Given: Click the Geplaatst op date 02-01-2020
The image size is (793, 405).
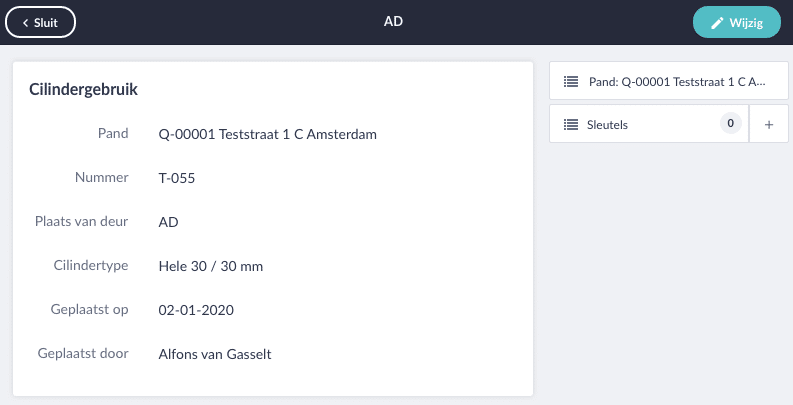Looking at the screenshot, I should pos(196,310).
